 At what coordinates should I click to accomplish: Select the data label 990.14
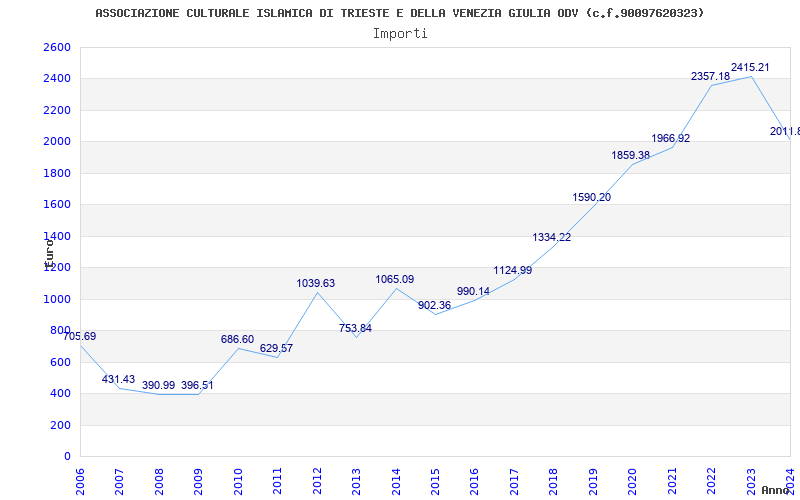click(x=473, y=291)
